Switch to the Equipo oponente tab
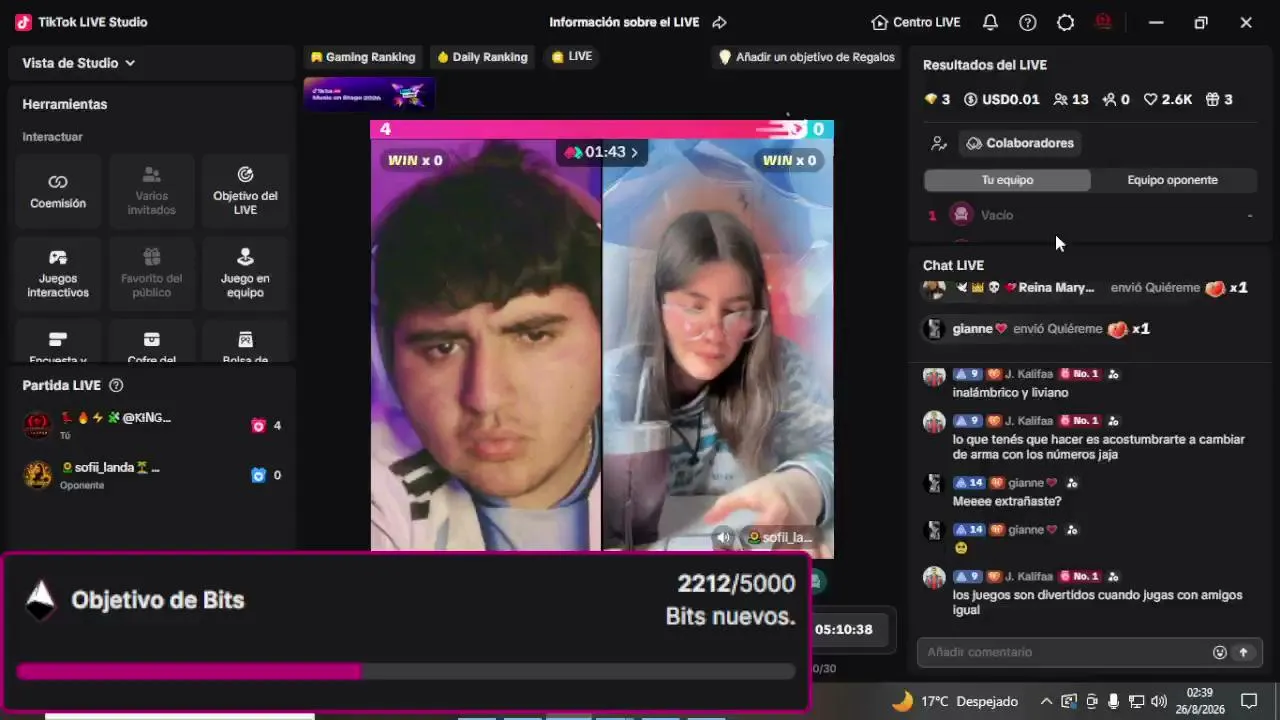The height and width of the screenshot is (720, 1280). pos(1173,180)
